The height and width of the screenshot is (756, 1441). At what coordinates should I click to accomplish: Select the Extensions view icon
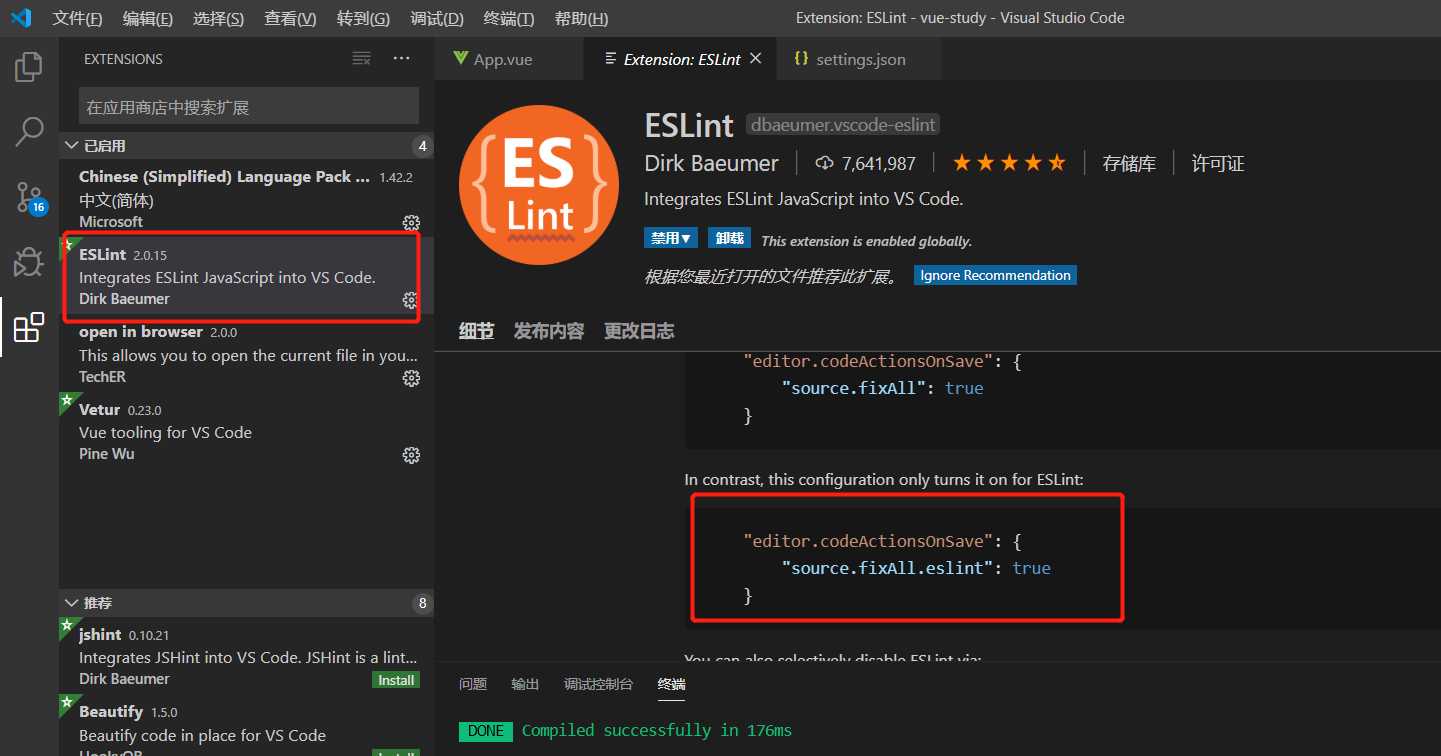(x=29, y=327)
